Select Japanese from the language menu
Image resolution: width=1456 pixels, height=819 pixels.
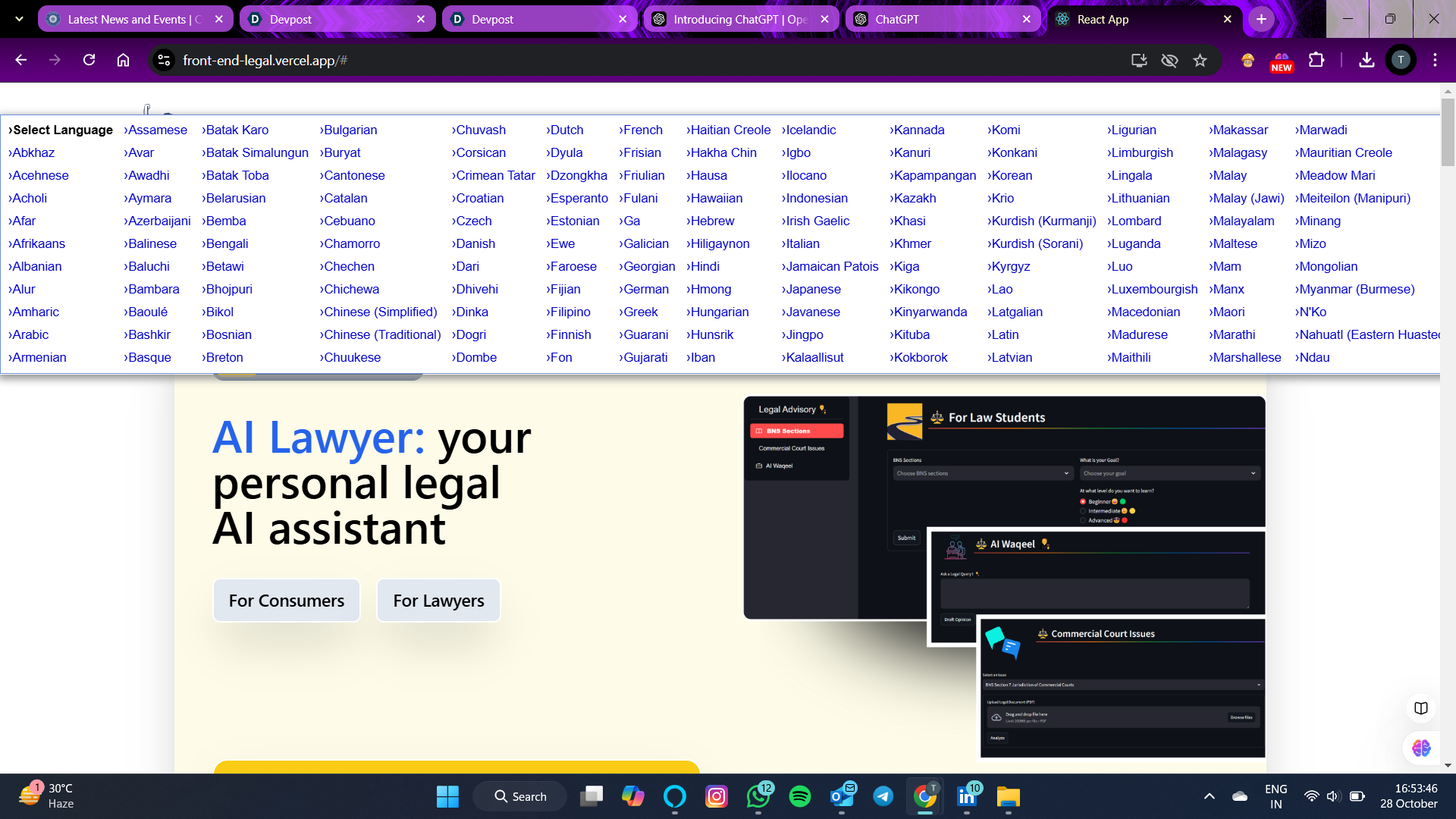coord(813,289)
